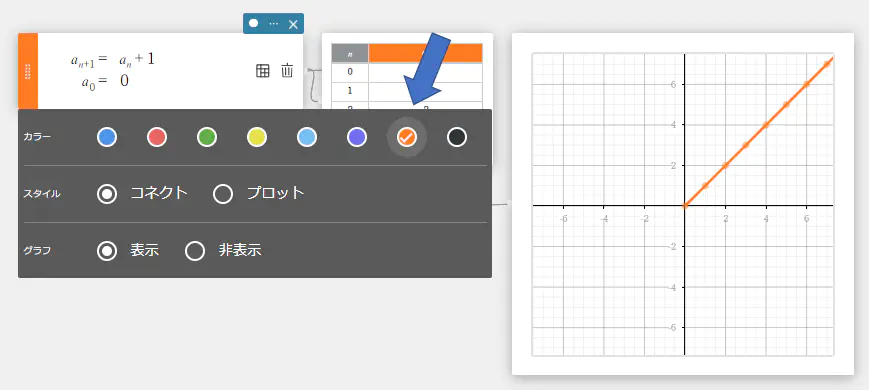Select the コネクト style radio button
This screenshot has height=390, width=869.
107,194
